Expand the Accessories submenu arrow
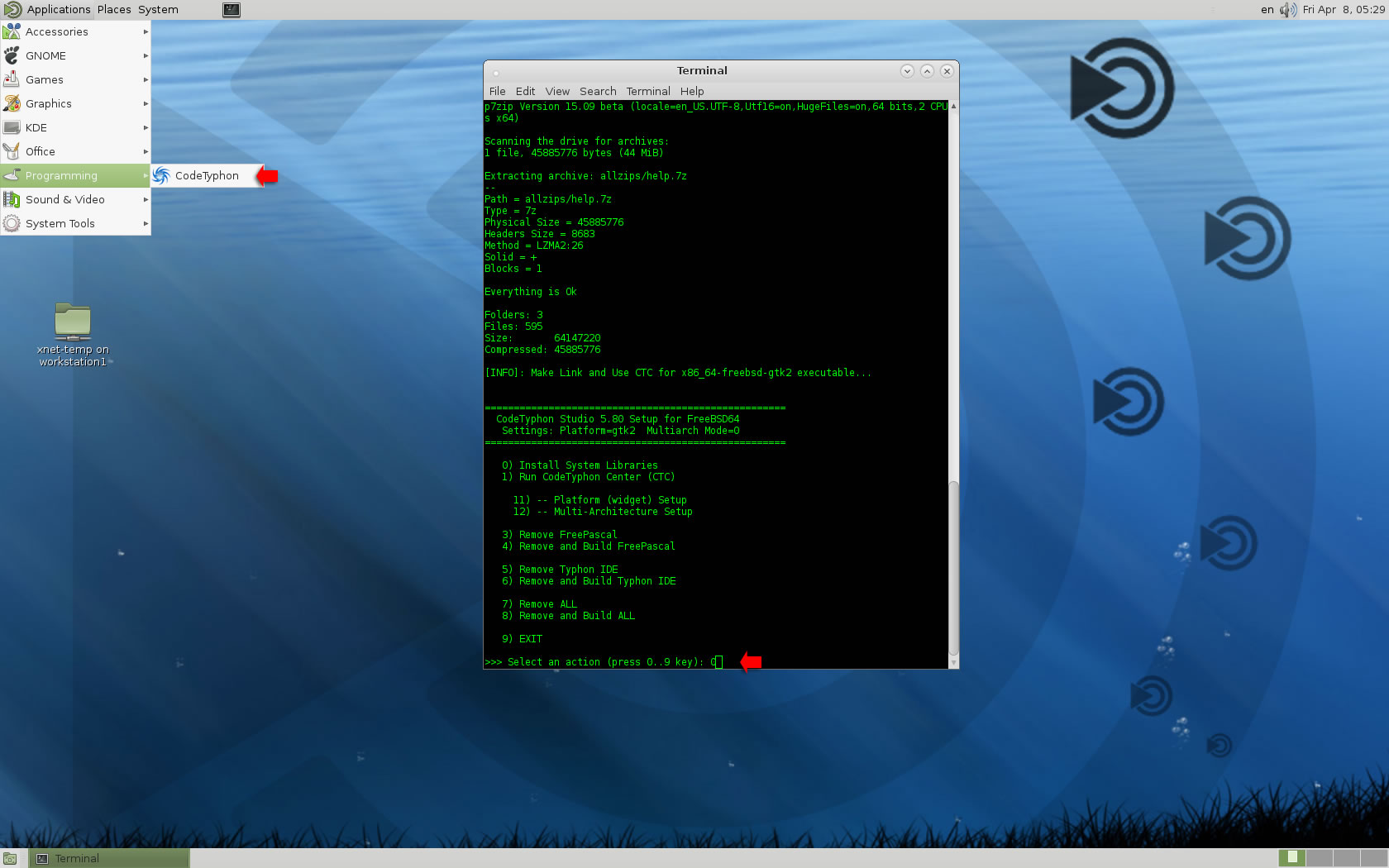This screenshot has height=868, width=1389. coord(146,31)
